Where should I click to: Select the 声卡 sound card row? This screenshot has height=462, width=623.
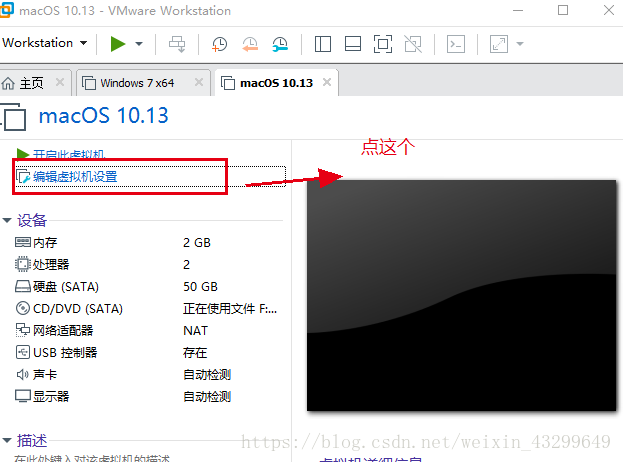[x=148, y=375]
